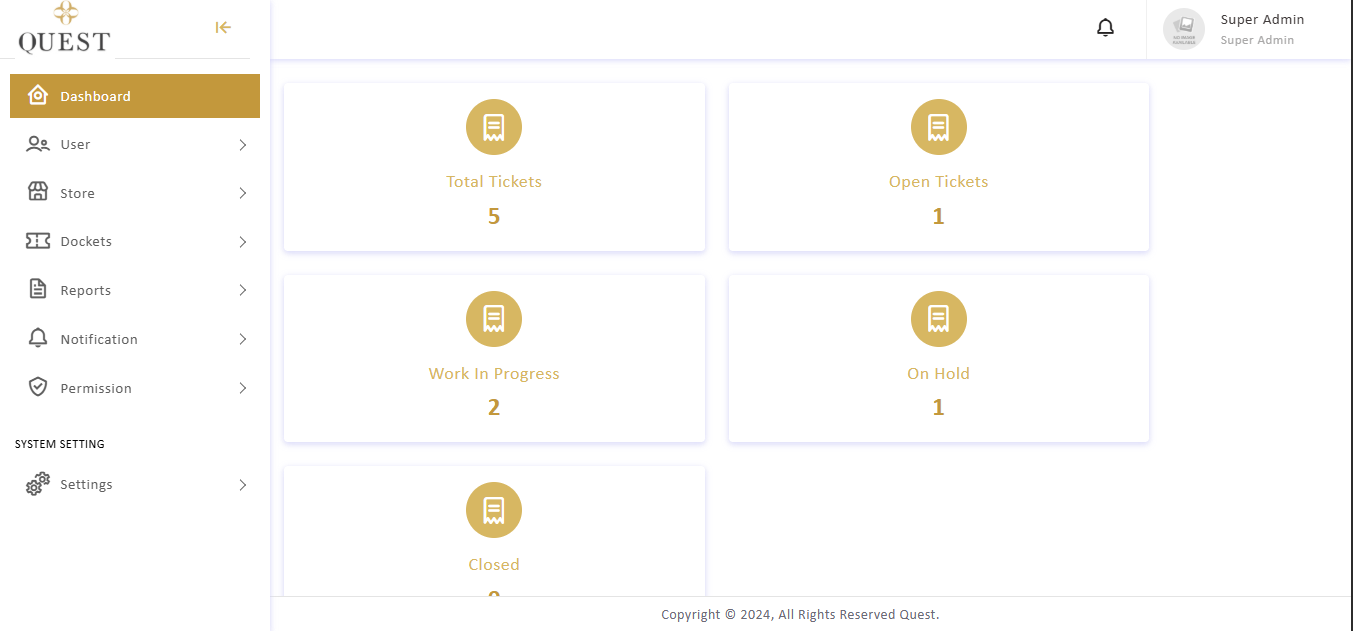Expand the Dockets menu chevron
The image size is (1353, 631).
[243, 242]
